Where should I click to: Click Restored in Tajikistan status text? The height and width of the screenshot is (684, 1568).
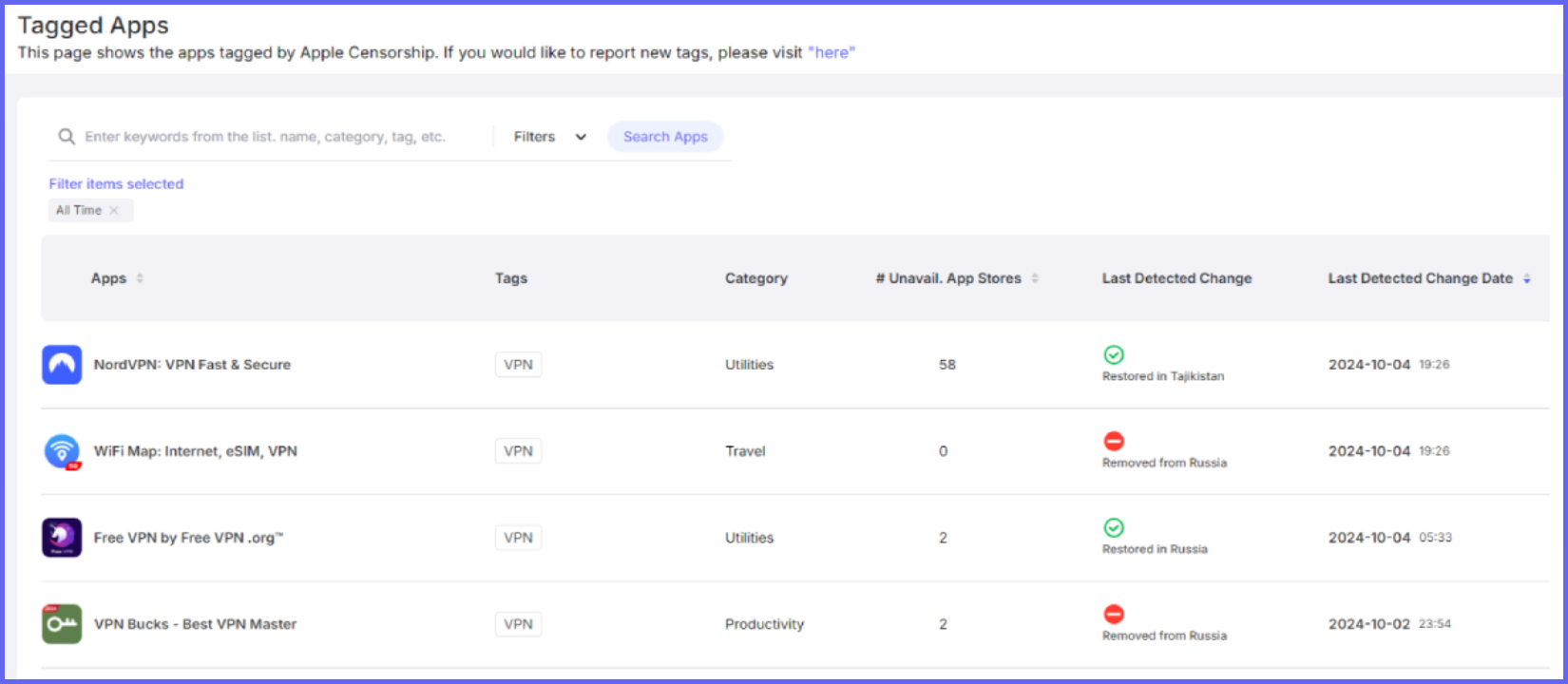tap(1163, 376)
